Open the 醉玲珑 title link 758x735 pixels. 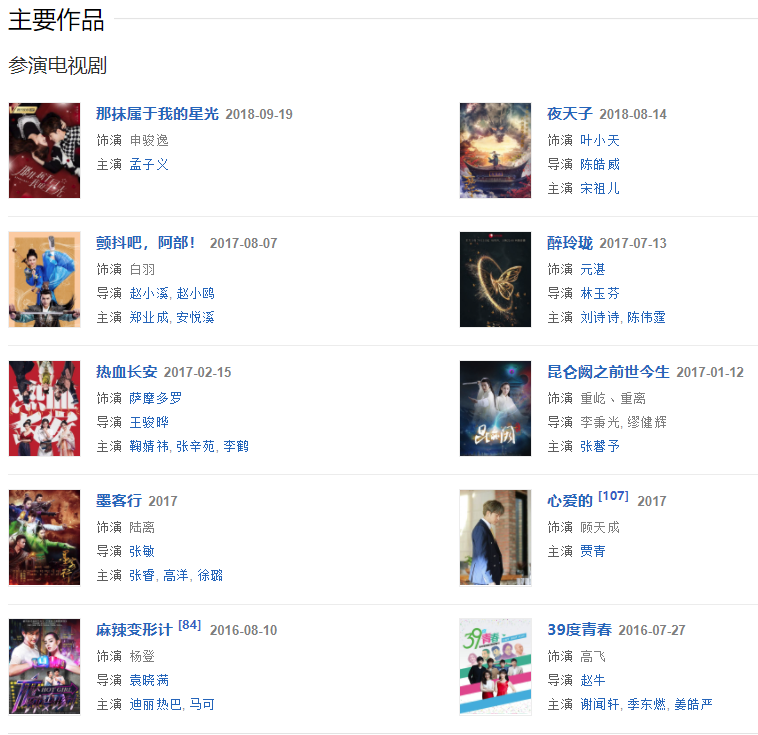(x=569, y=243)
